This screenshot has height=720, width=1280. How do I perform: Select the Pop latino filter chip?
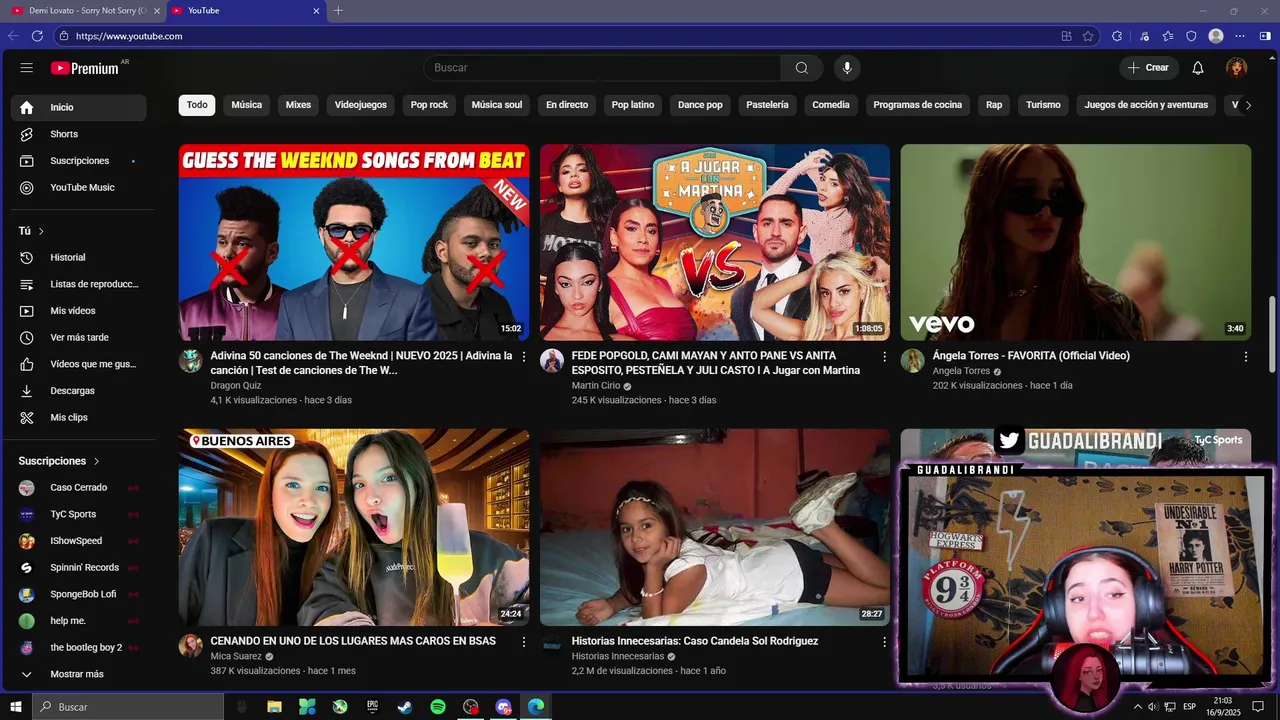point(632,105)
